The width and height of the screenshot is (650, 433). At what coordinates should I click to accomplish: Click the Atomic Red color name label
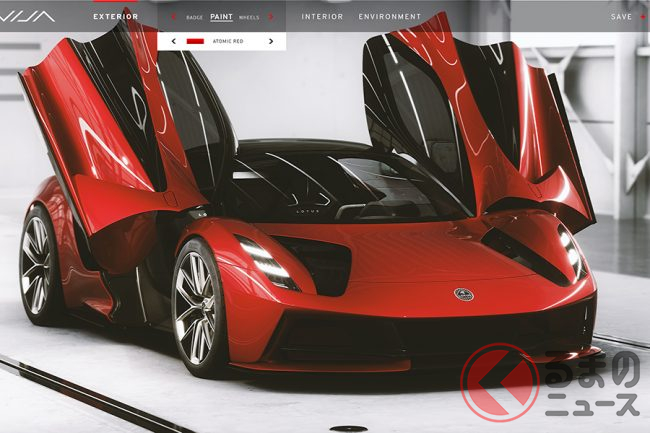pyautogui.click(x=225, y=42)
